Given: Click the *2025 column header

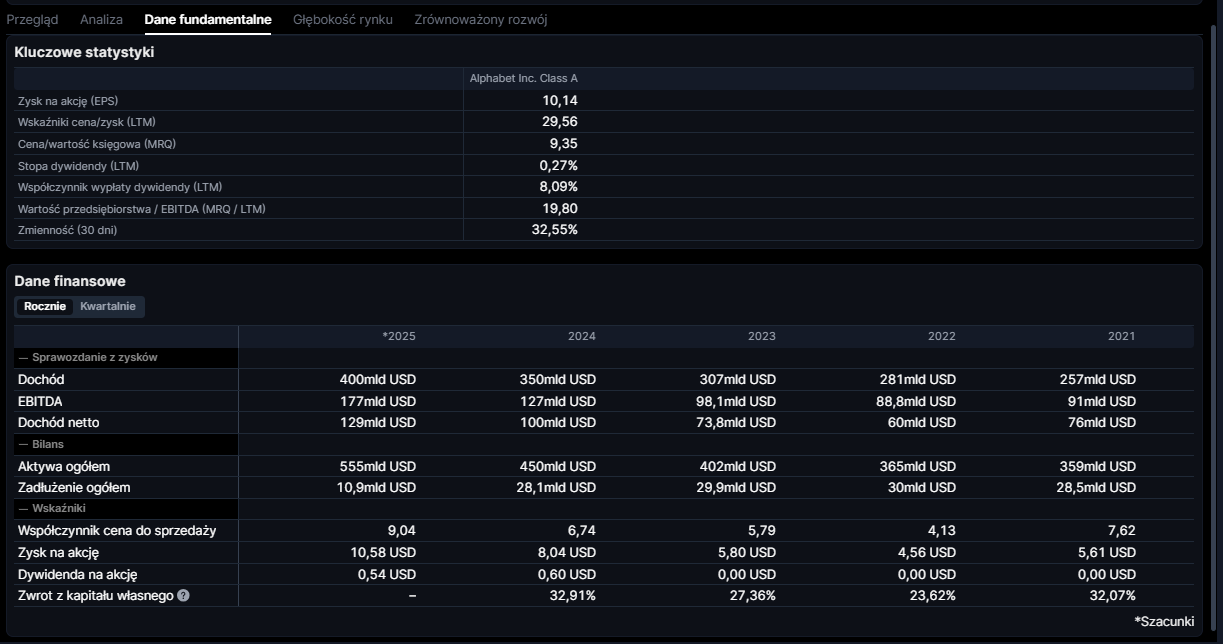Looking at the screenshot, I should pos(399,336).
